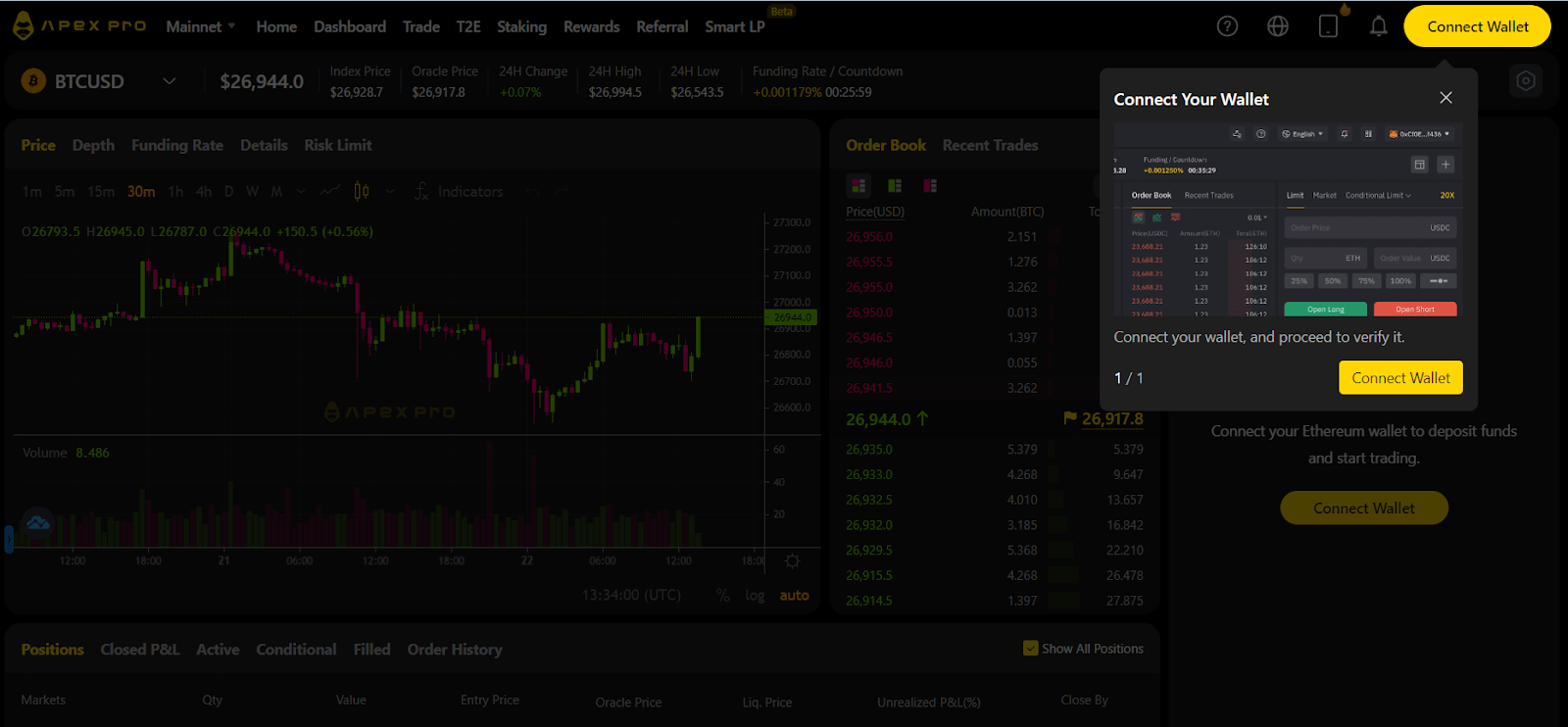Toggle log scale on chart

(x=755, y=595)
